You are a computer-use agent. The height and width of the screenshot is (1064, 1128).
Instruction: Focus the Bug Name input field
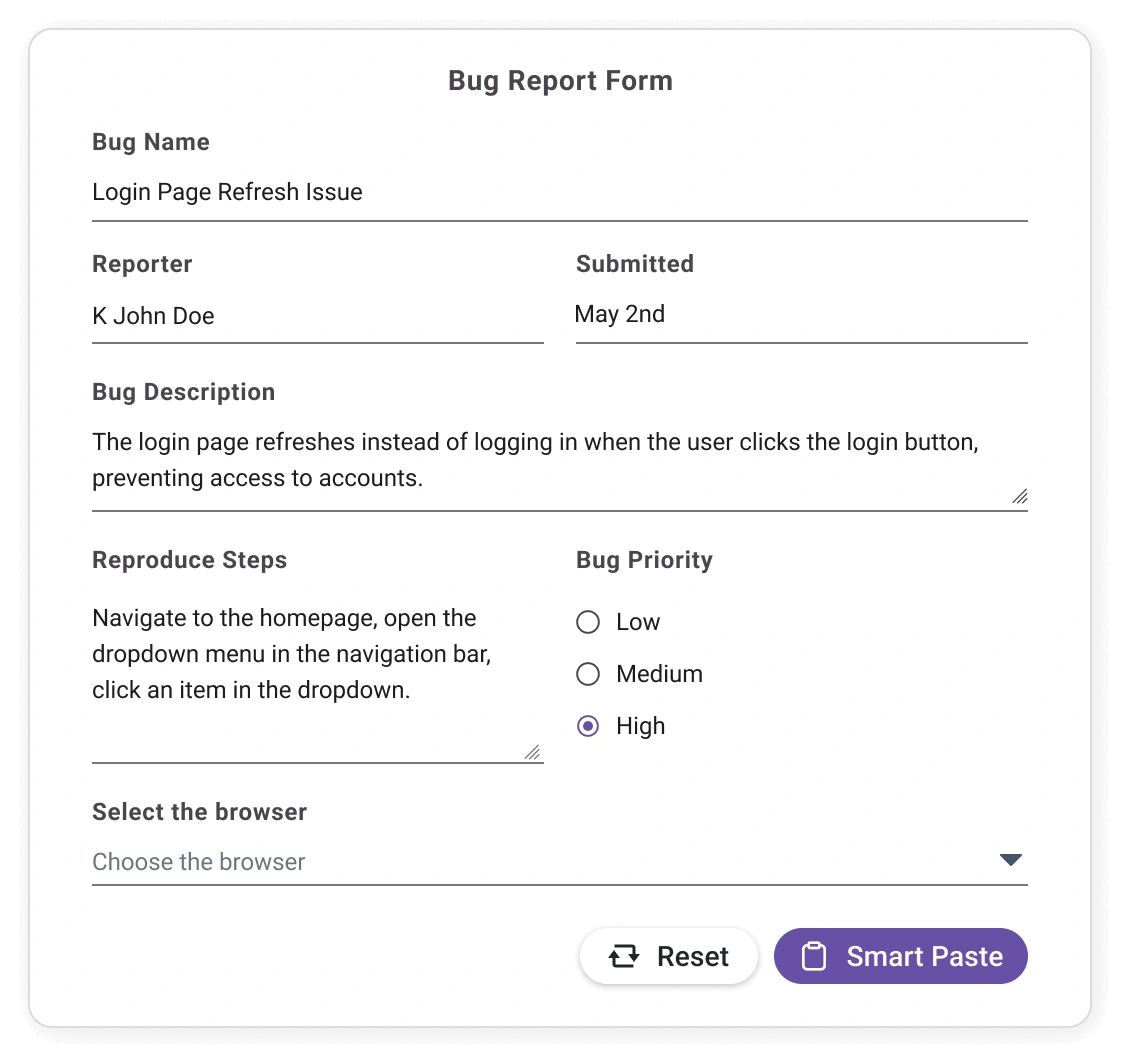(559, 192)
